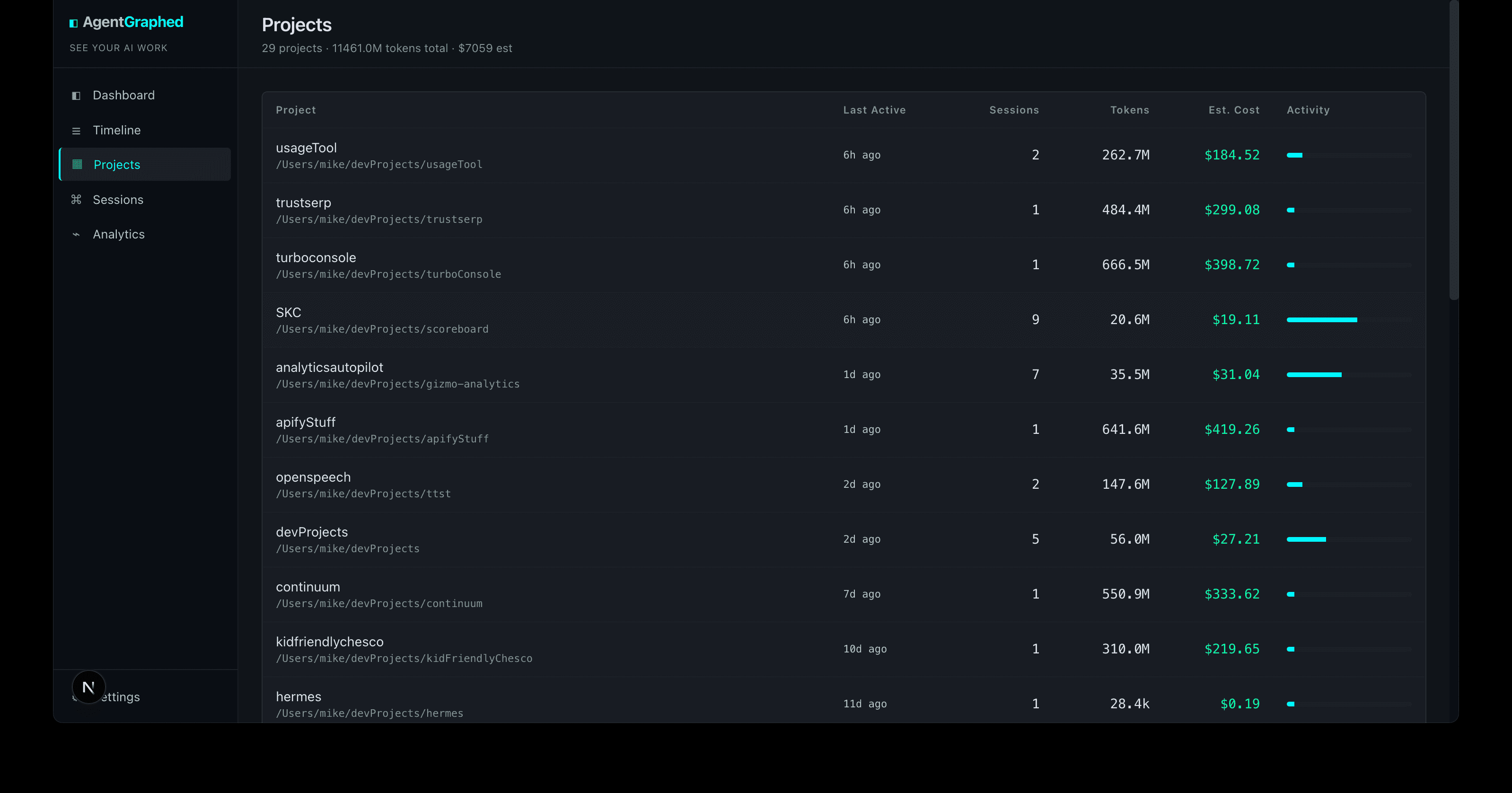
Task: Click the $398.72 cost value
Action: pyautogui.click(x=1232, y=264)
